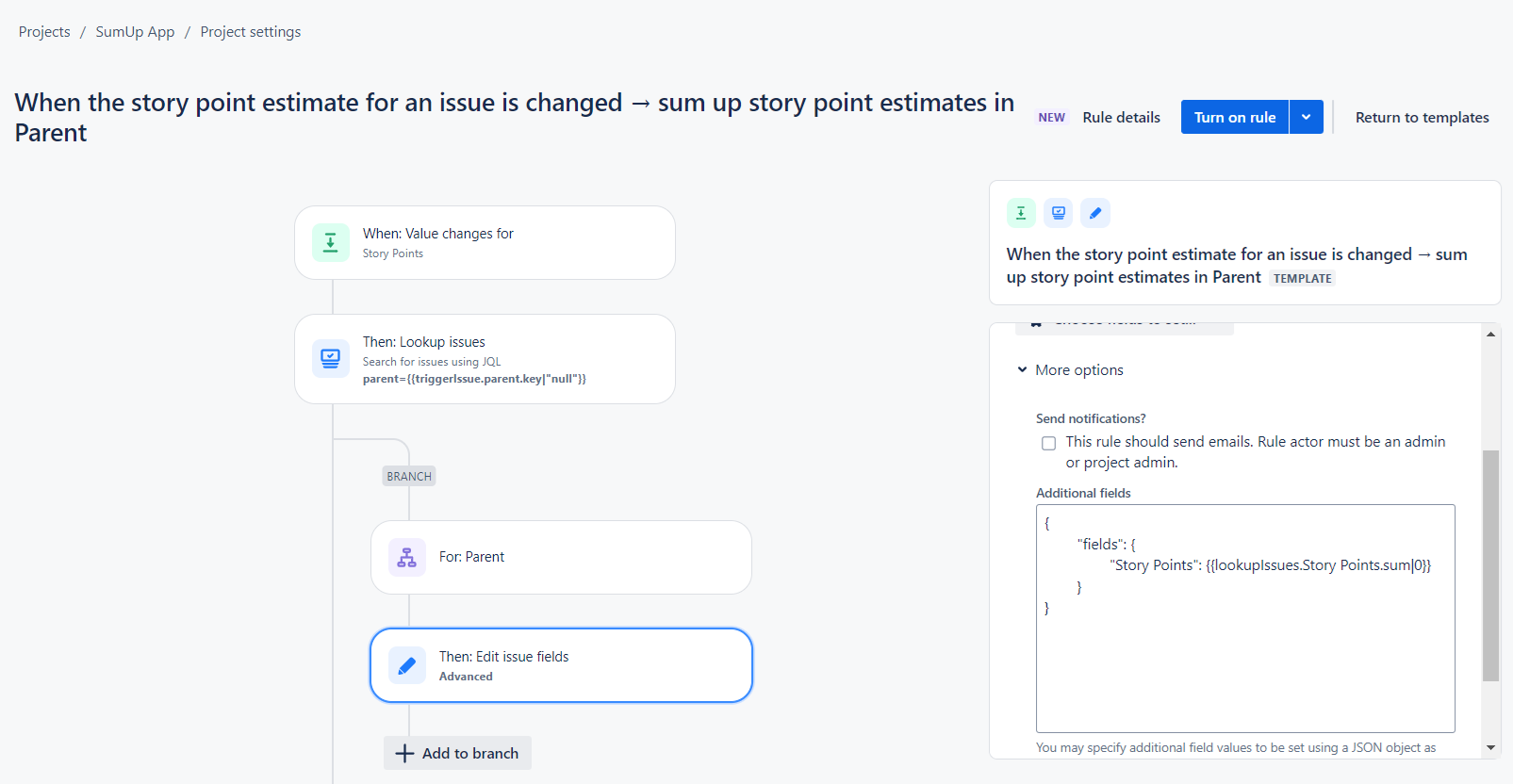Follow the Return to templates link
This screenshot has height=784, width=1513.
[x=1422, y=117]
